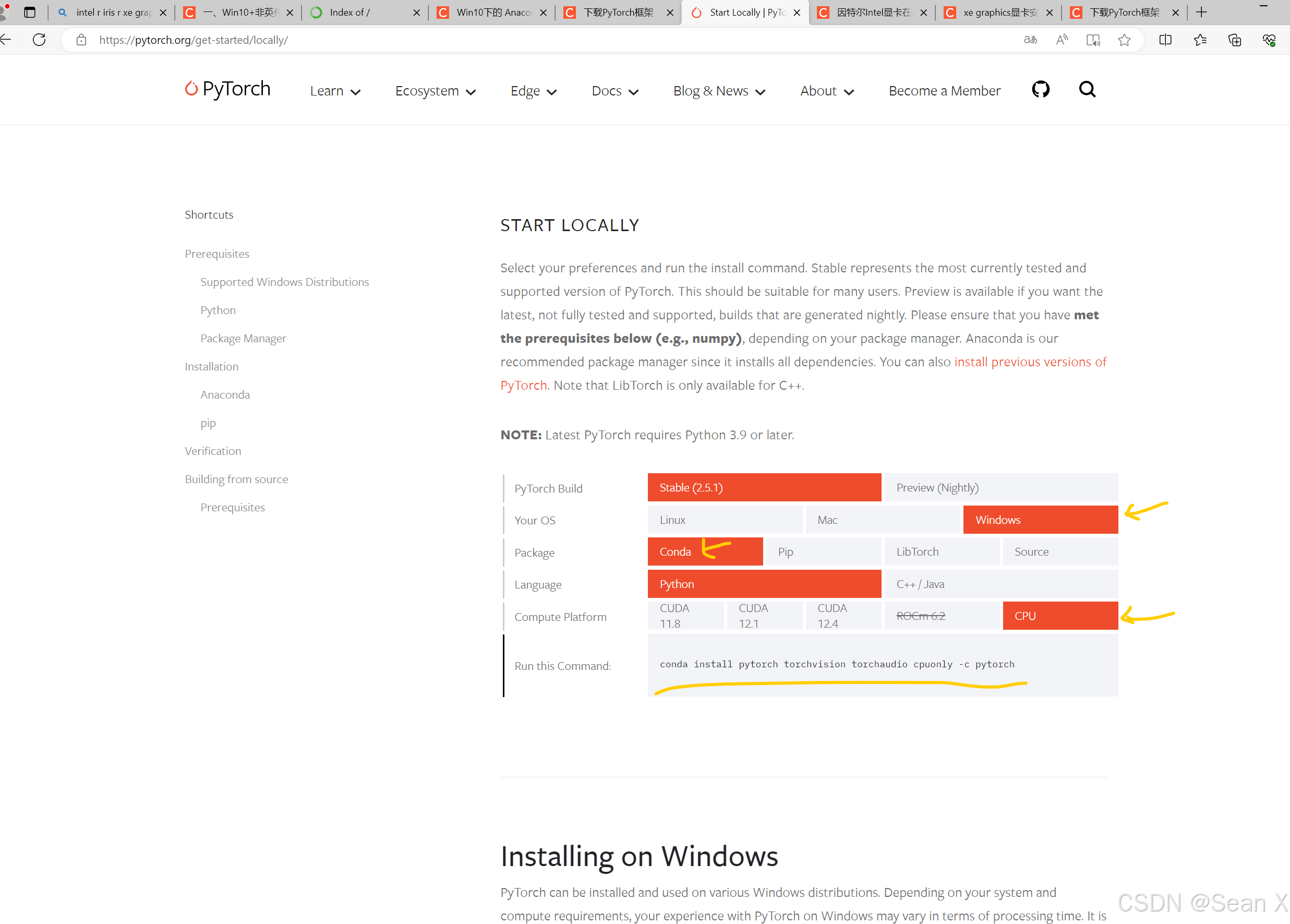
Task: Select Preview (Nightly) build
Action: click(1001, 488)
